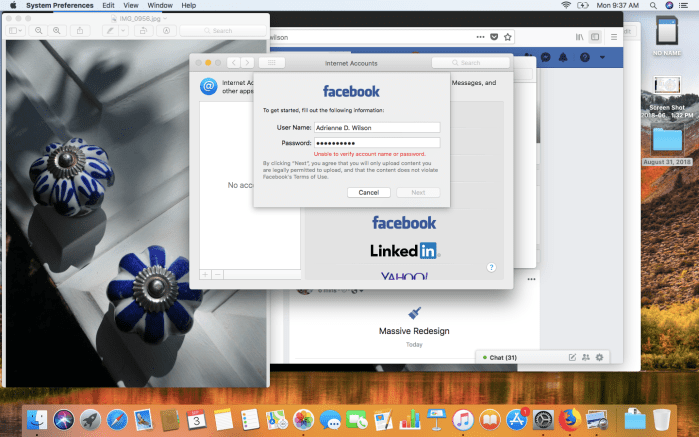Click Show All preferences grid icon
This screenshot has height=437, width=699.
(x=272, y=63)
